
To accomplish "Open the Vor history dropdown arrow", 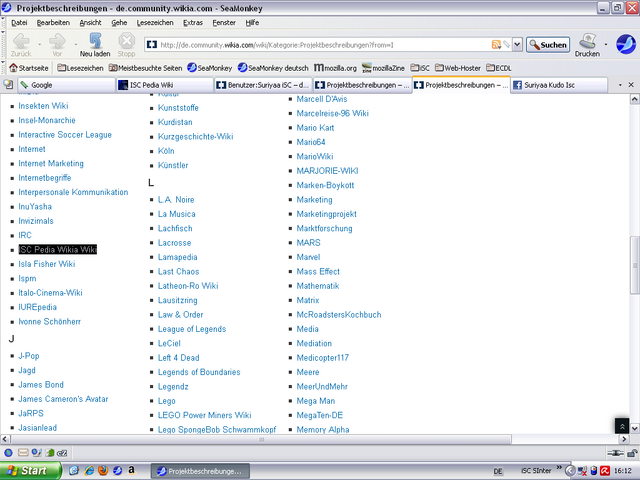I will click(76, 44).
